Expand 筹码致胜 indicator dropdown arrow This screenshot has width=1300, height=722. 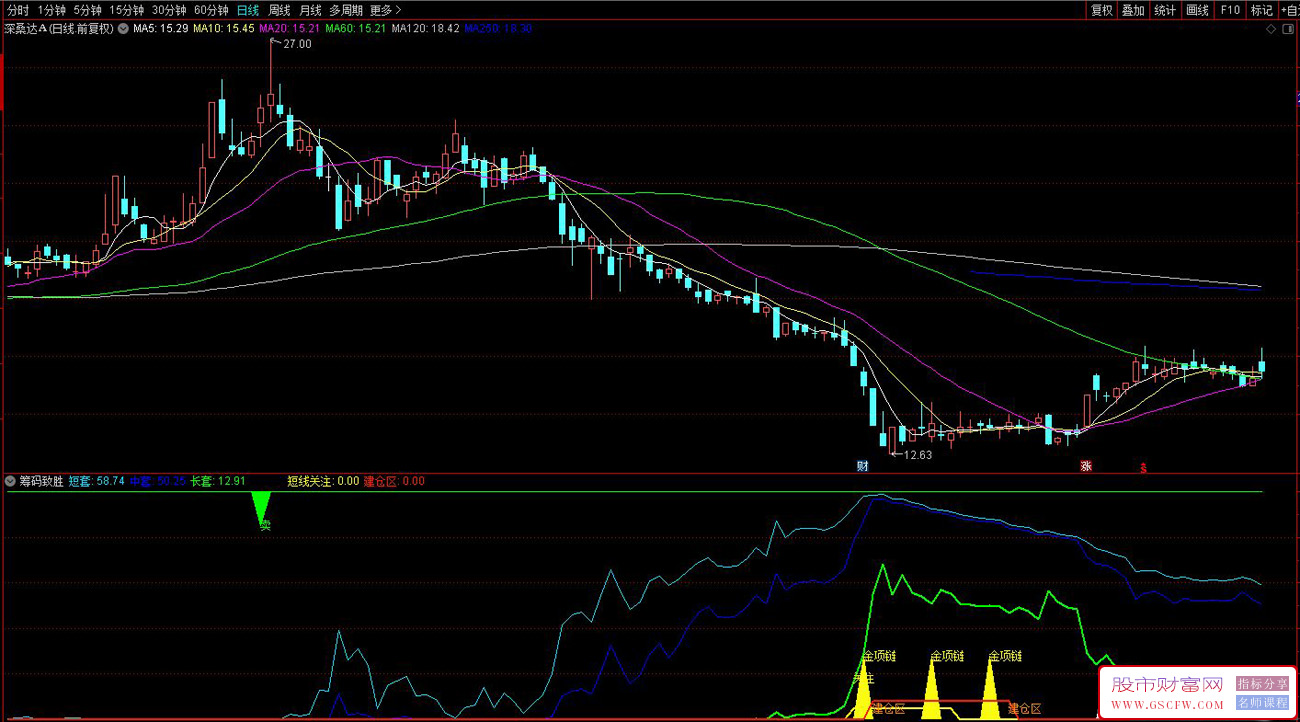[10, 481]
